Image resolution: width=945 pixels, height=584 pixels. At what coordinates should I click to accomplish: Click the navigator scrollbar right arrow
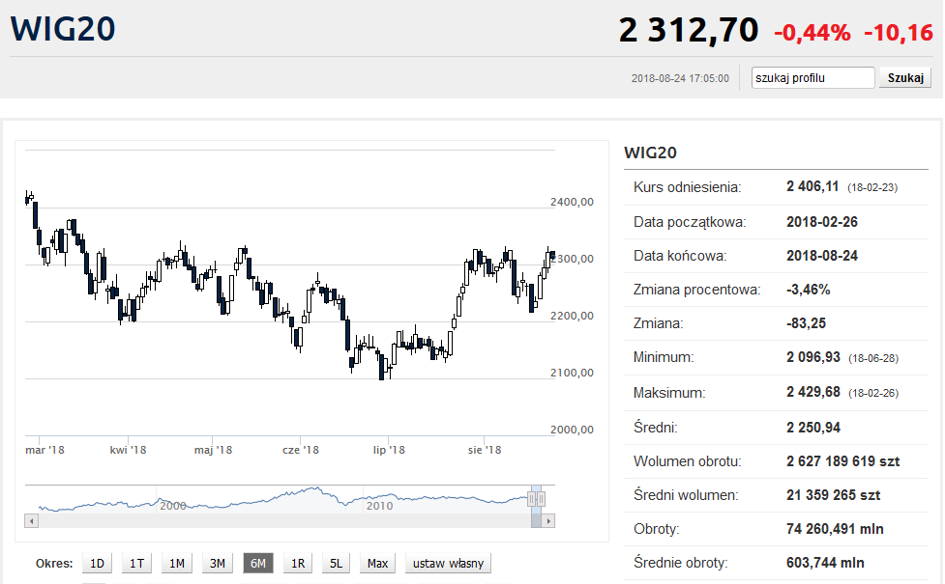pos(548,521)
